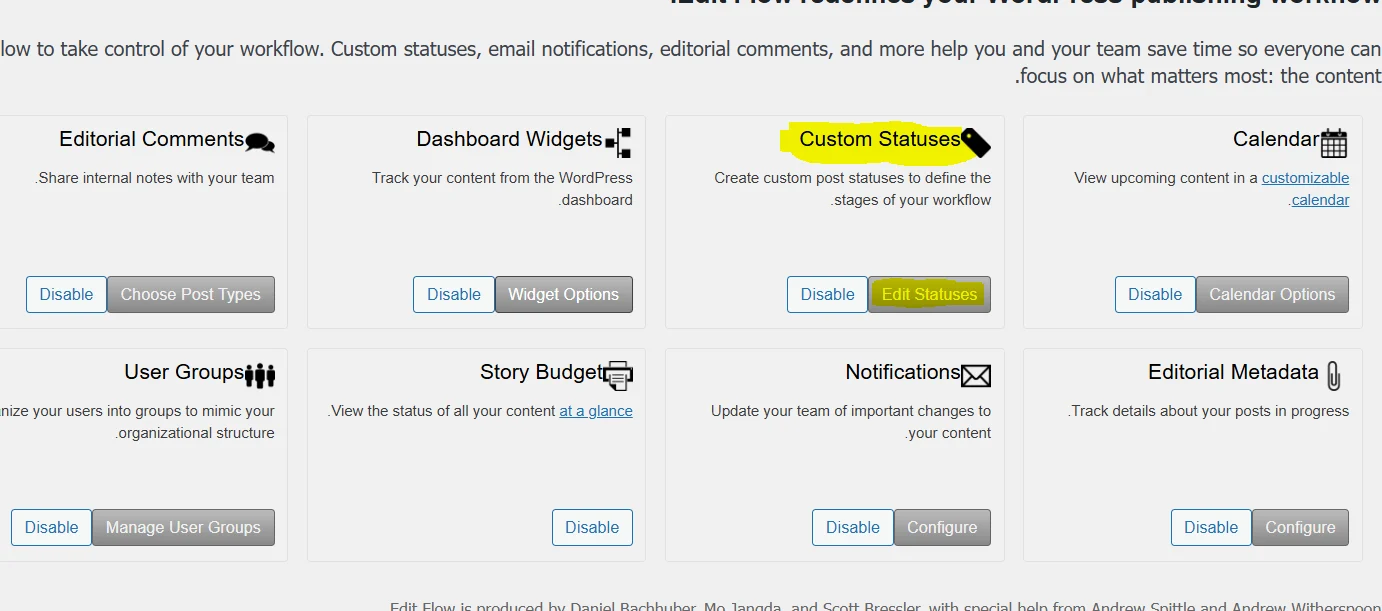1382x611 pixels.
Task: Click the Story Budget printer icon
Action: 619,376
